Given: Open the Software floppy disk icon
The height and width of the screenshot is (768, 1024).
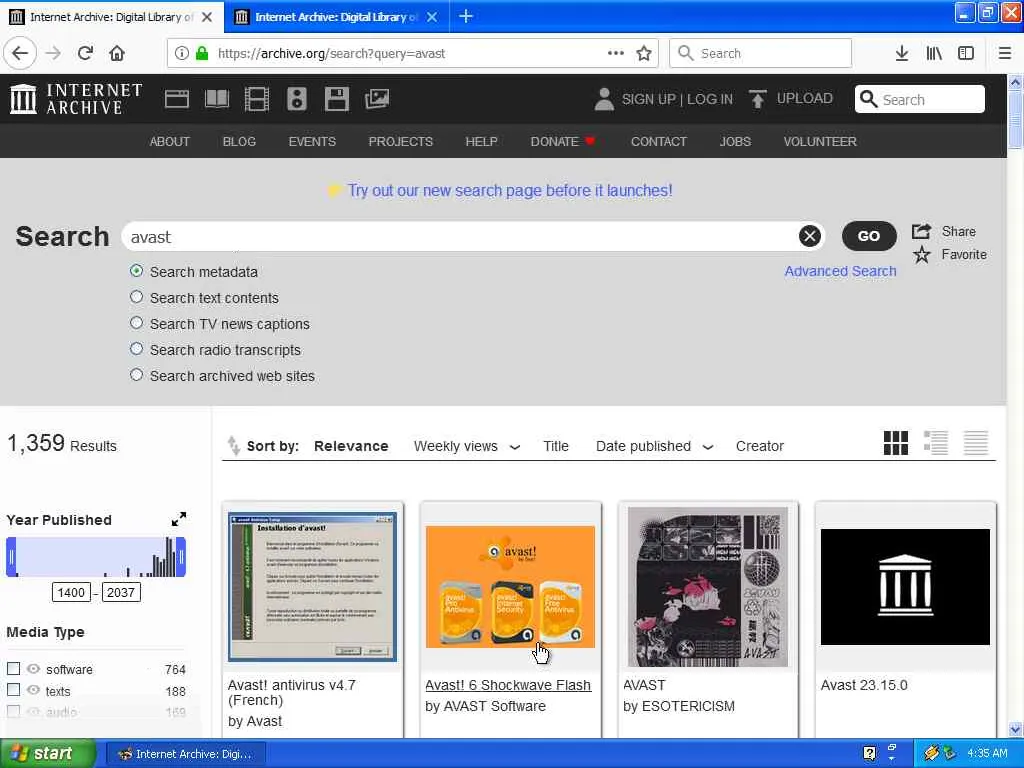Looking at the screenshot, I should (x=336, y=99).
